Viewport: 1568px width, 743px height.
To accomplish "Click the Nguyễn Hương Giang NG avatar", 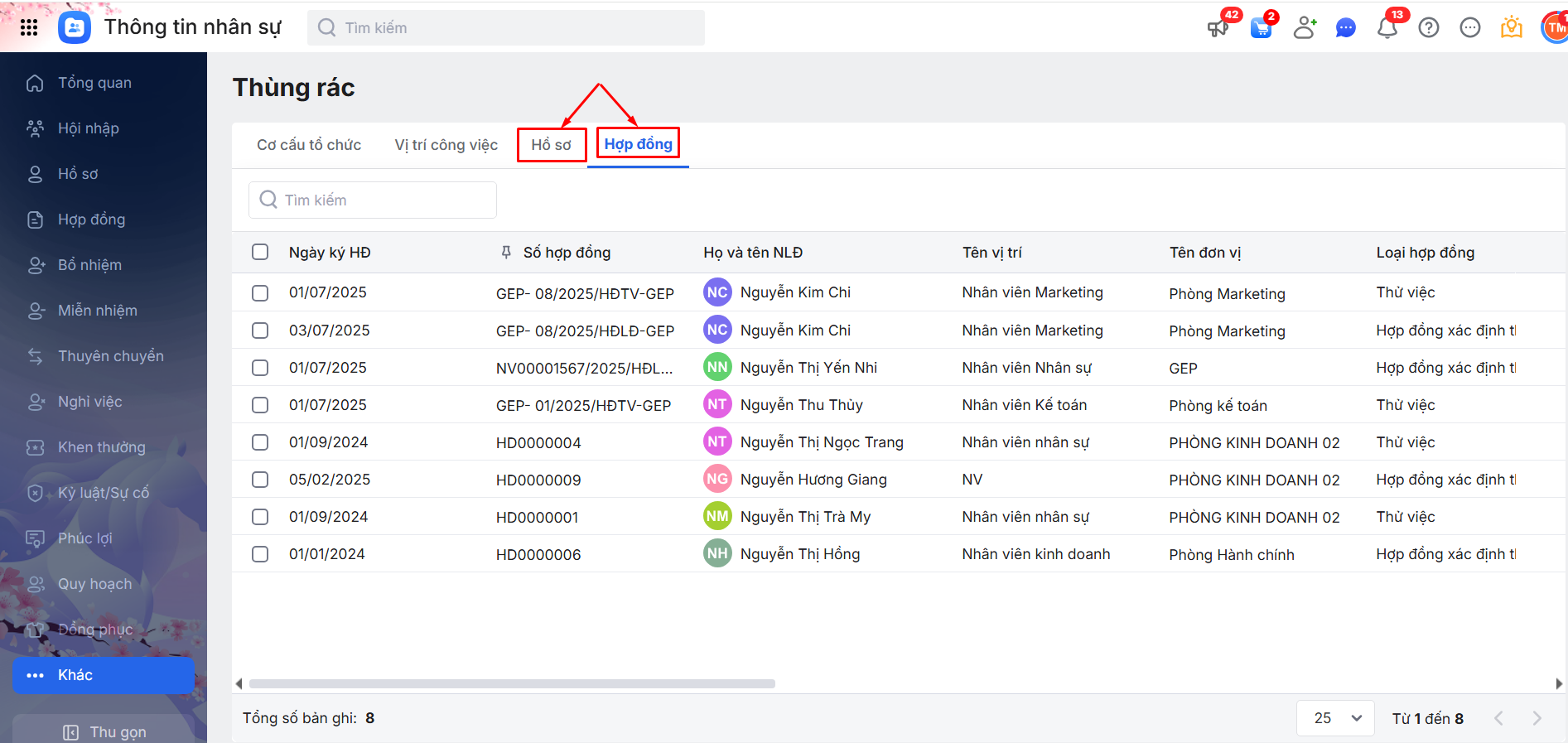I will [717, 479].
